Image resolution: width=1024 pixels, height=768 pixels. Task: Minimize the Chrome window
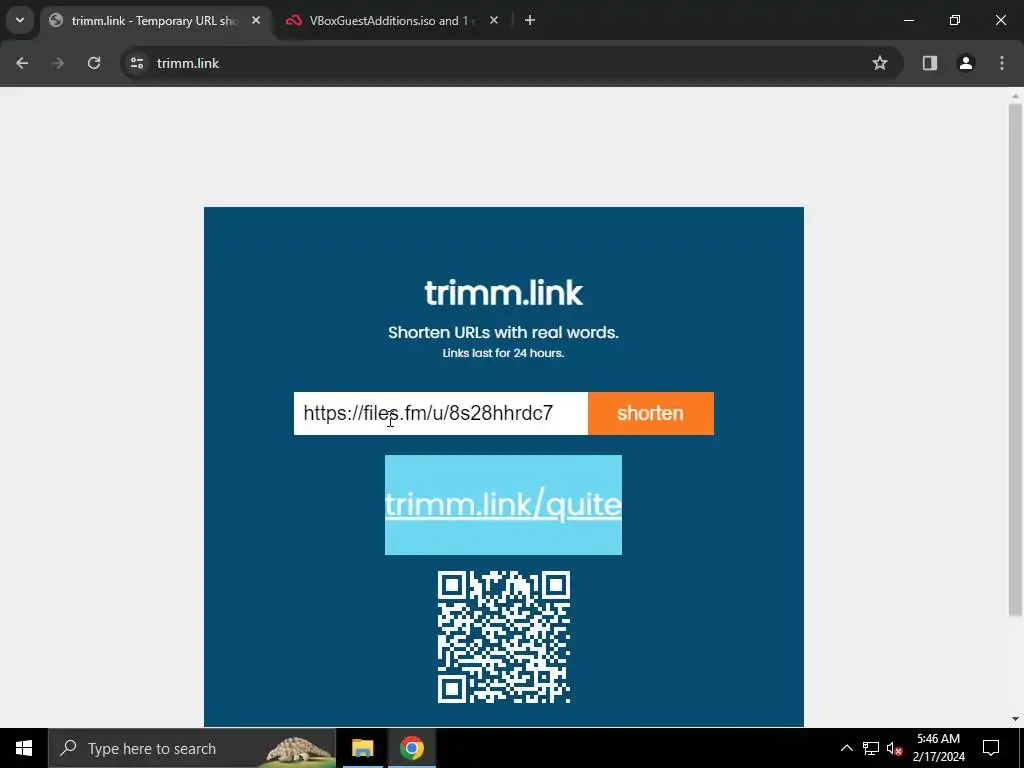pyautogui.click(x=908, y=21)
